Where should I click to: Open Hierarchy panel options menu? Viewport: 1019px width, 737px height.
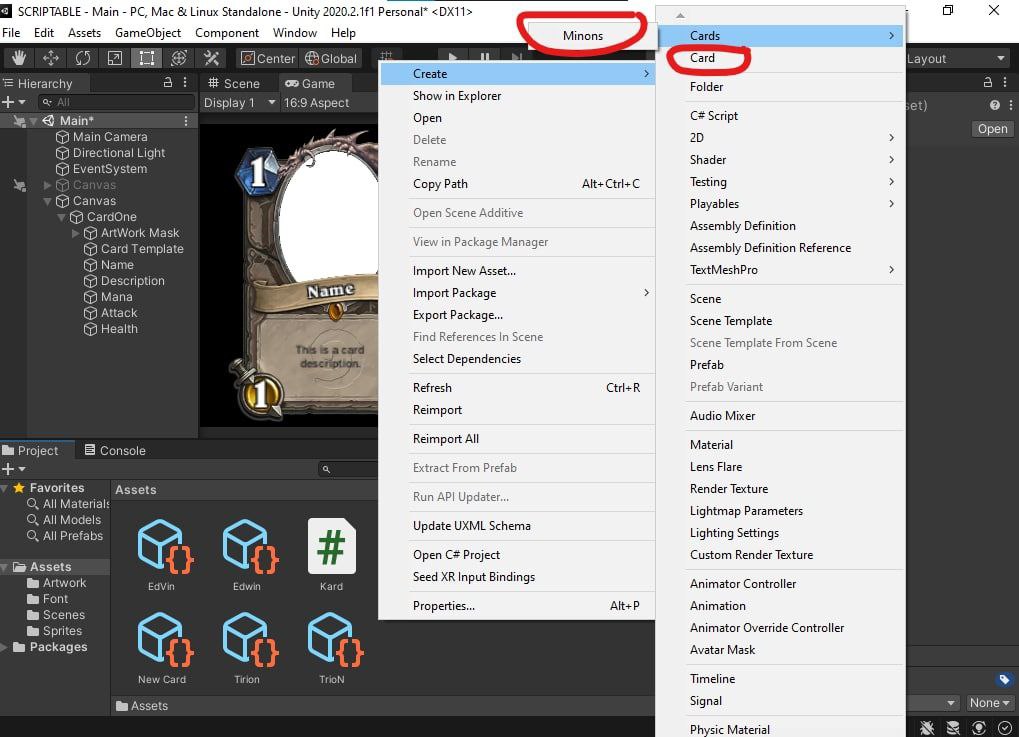[x=185, y=83]
